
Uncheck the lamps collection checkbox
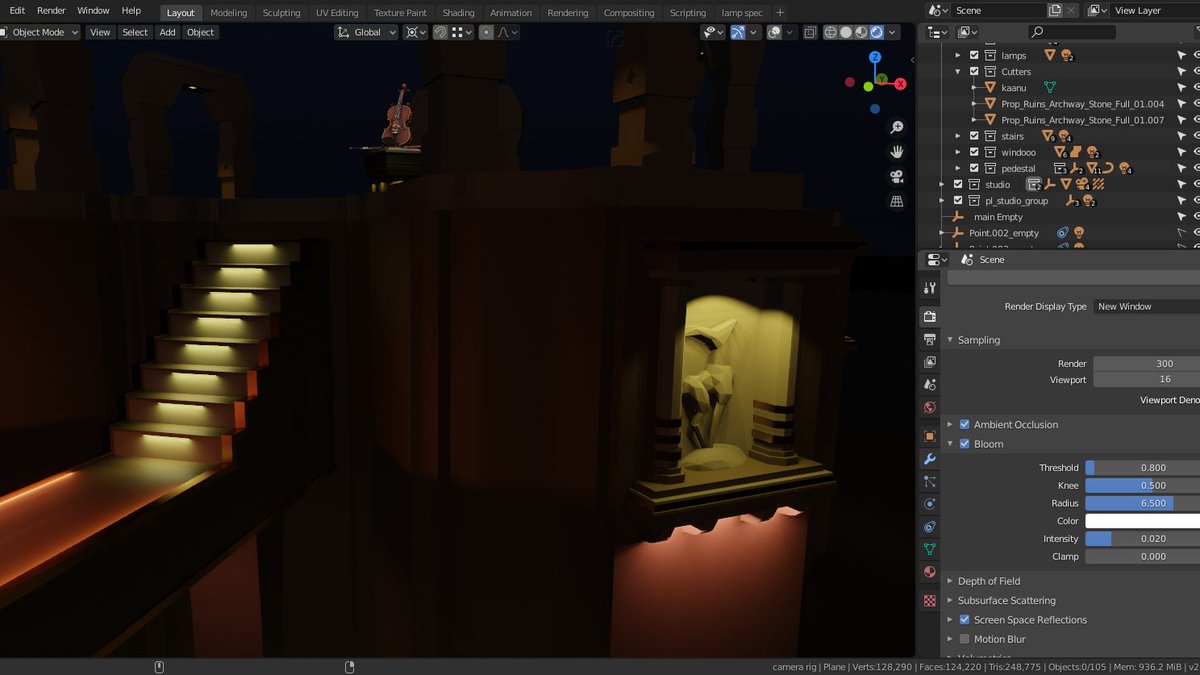[974, 55]
